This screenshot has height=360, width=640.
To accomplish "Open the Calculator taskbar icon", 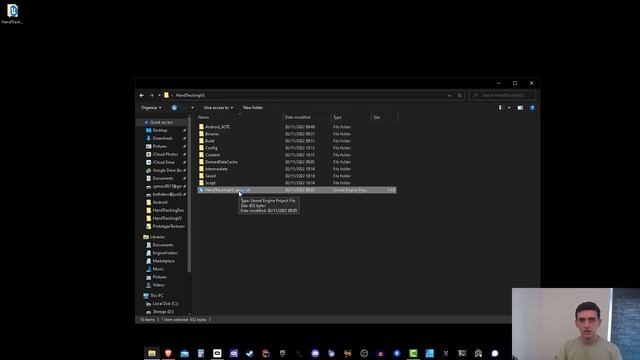I will [201, 353].
